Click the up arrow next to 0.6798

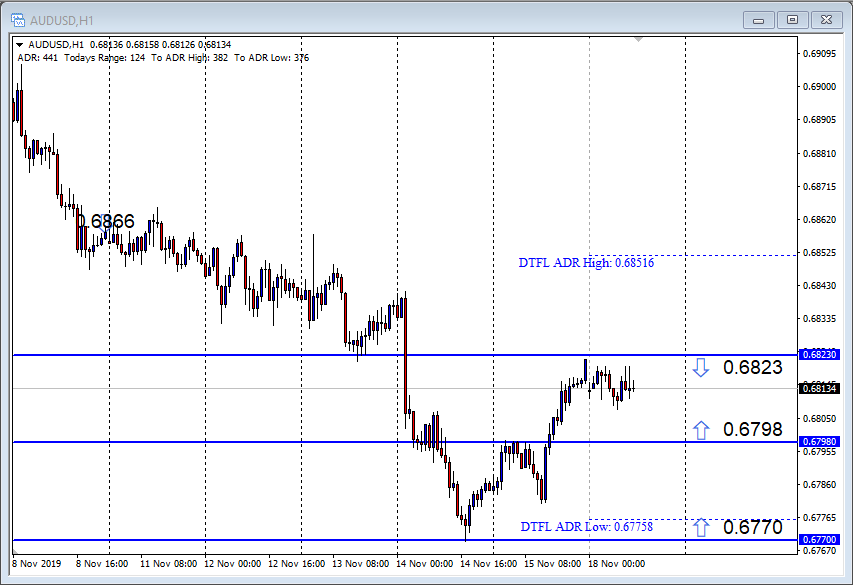[x=701, y=430]
